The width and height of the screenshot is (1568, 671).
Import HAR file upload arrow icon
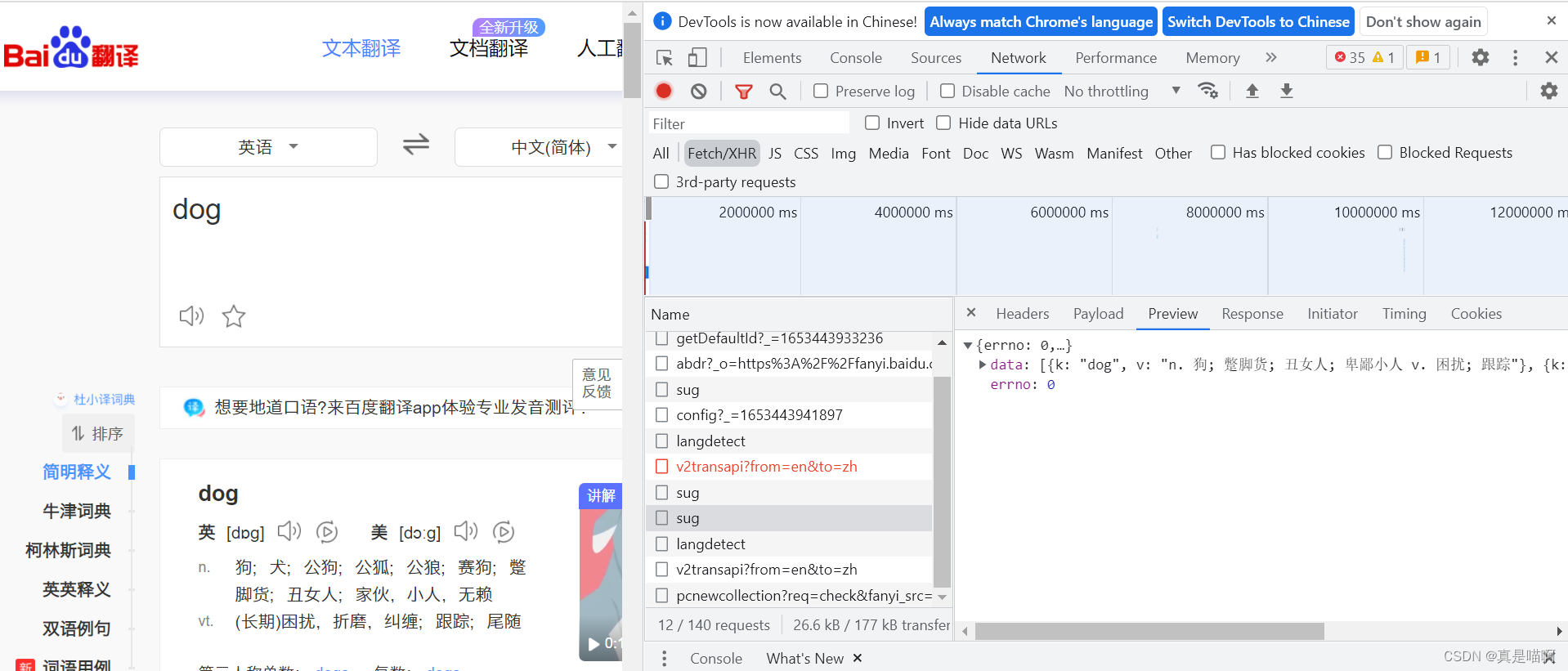1252,91
